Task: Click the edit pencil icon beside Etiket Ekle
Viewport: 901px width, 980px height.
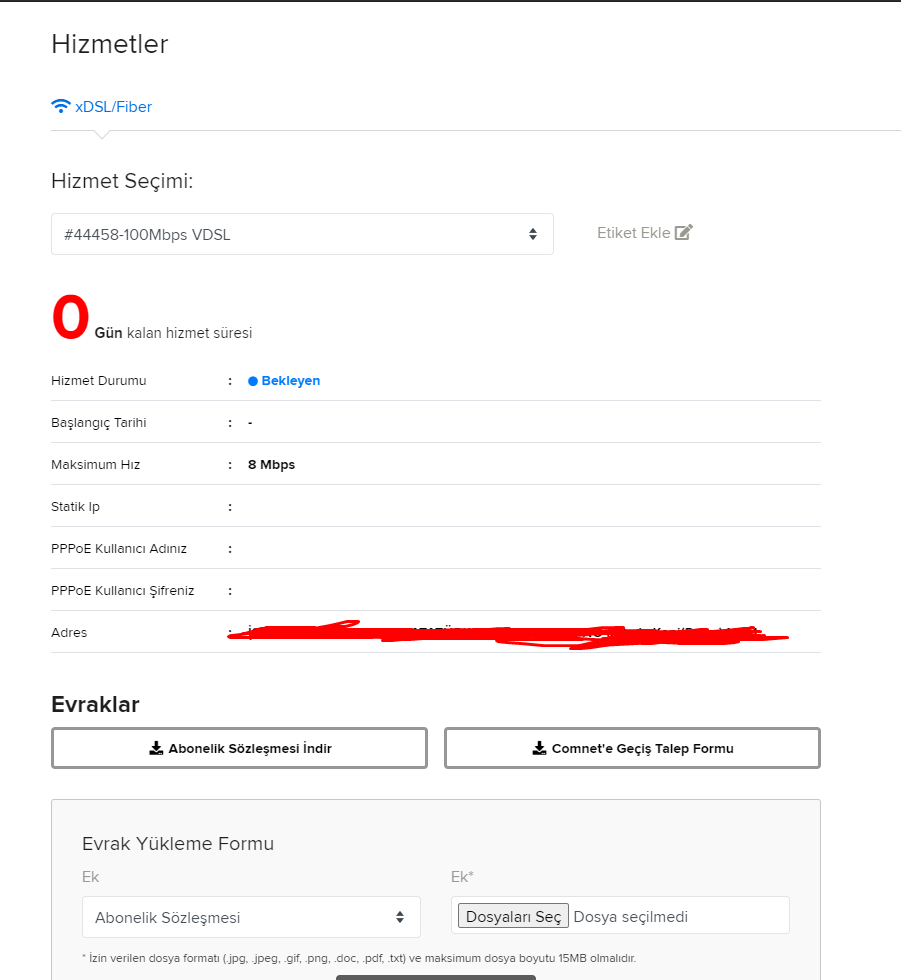Action: (684, 233)
